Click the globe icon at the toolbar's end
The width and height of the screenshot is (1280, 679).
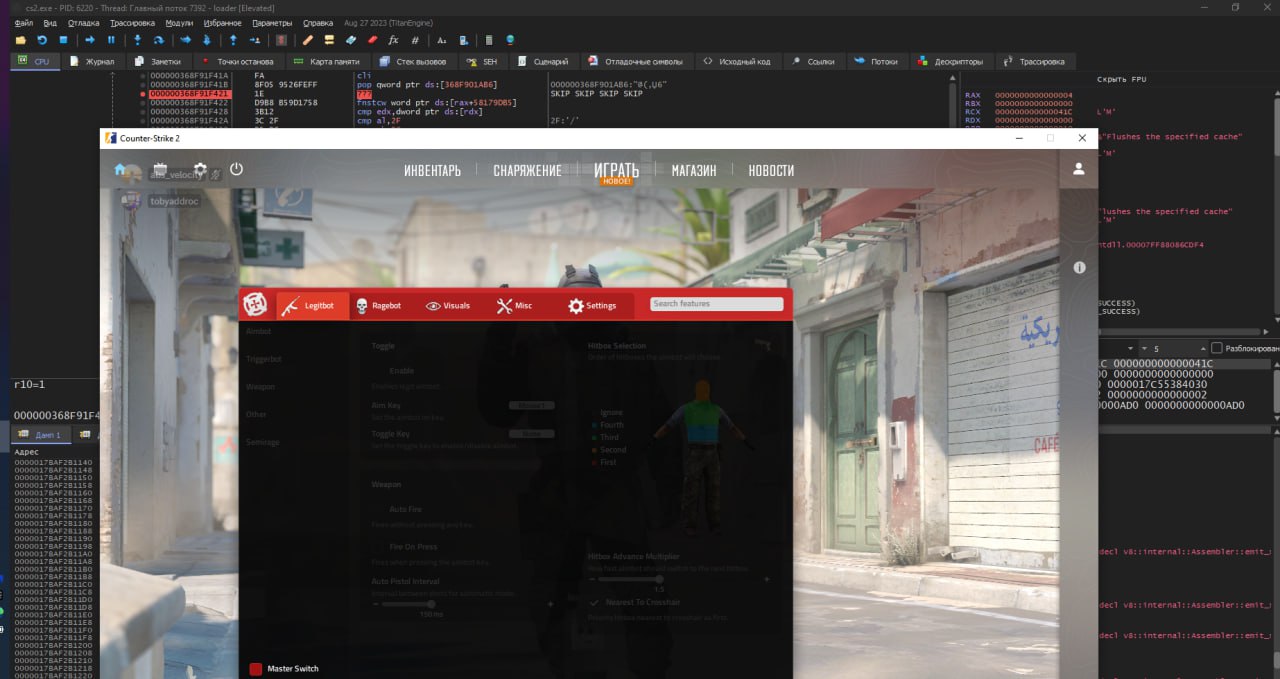[510, 40]
